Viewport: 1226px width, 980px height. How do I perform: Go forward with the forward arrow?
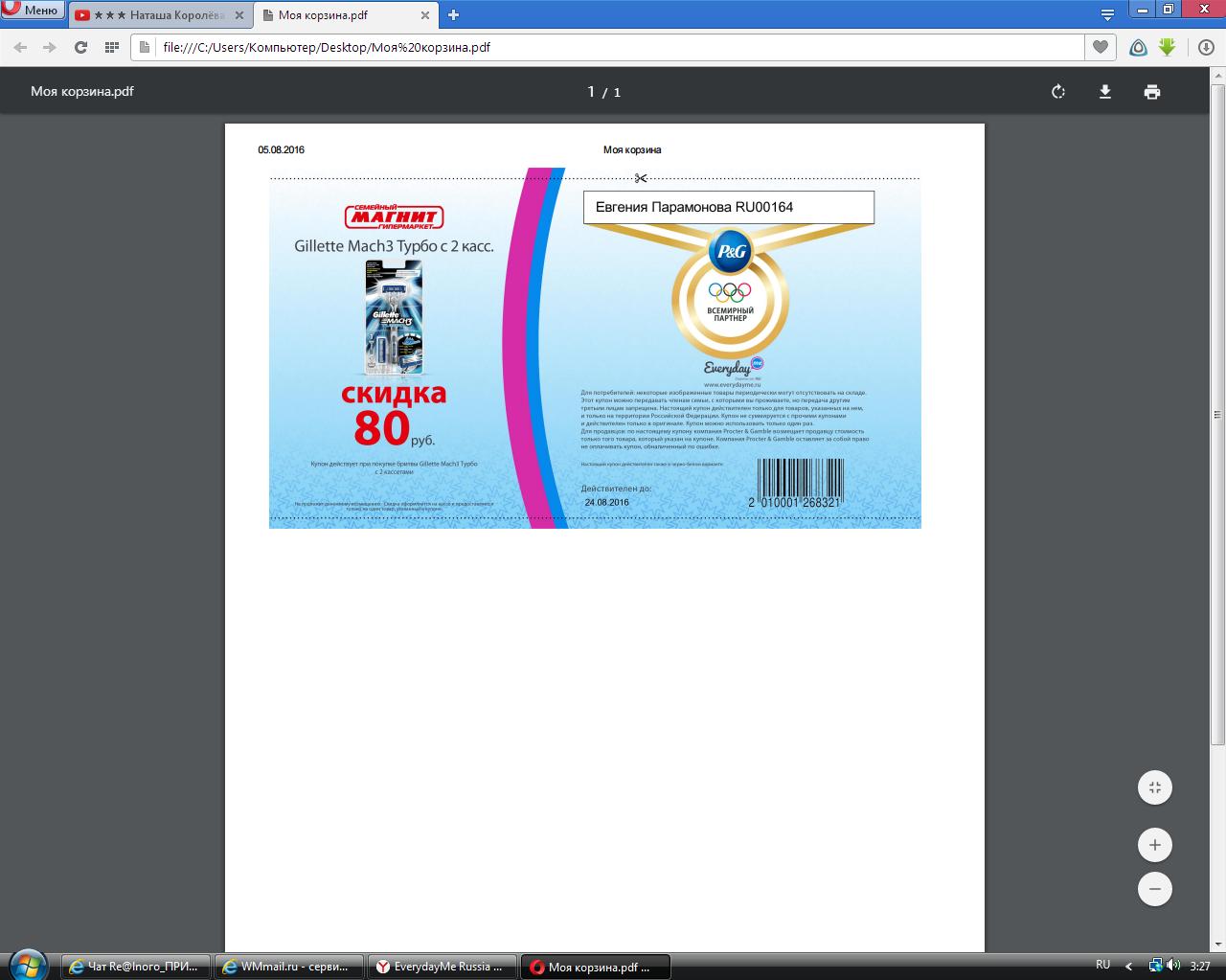(50, 47)
